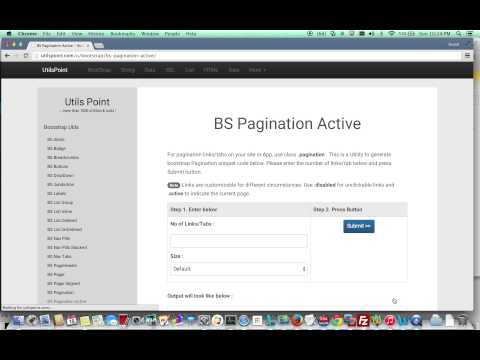The image size is (480, 360).
Task: Open BS Pageheader in the sidebar
Action: (x=62, y=265)
